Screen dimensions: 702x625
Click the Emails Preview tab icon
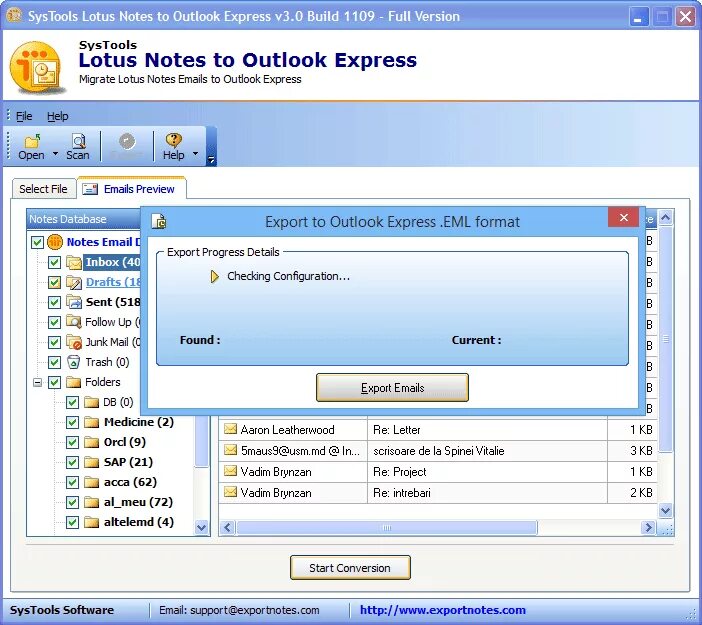pos(90,189)
